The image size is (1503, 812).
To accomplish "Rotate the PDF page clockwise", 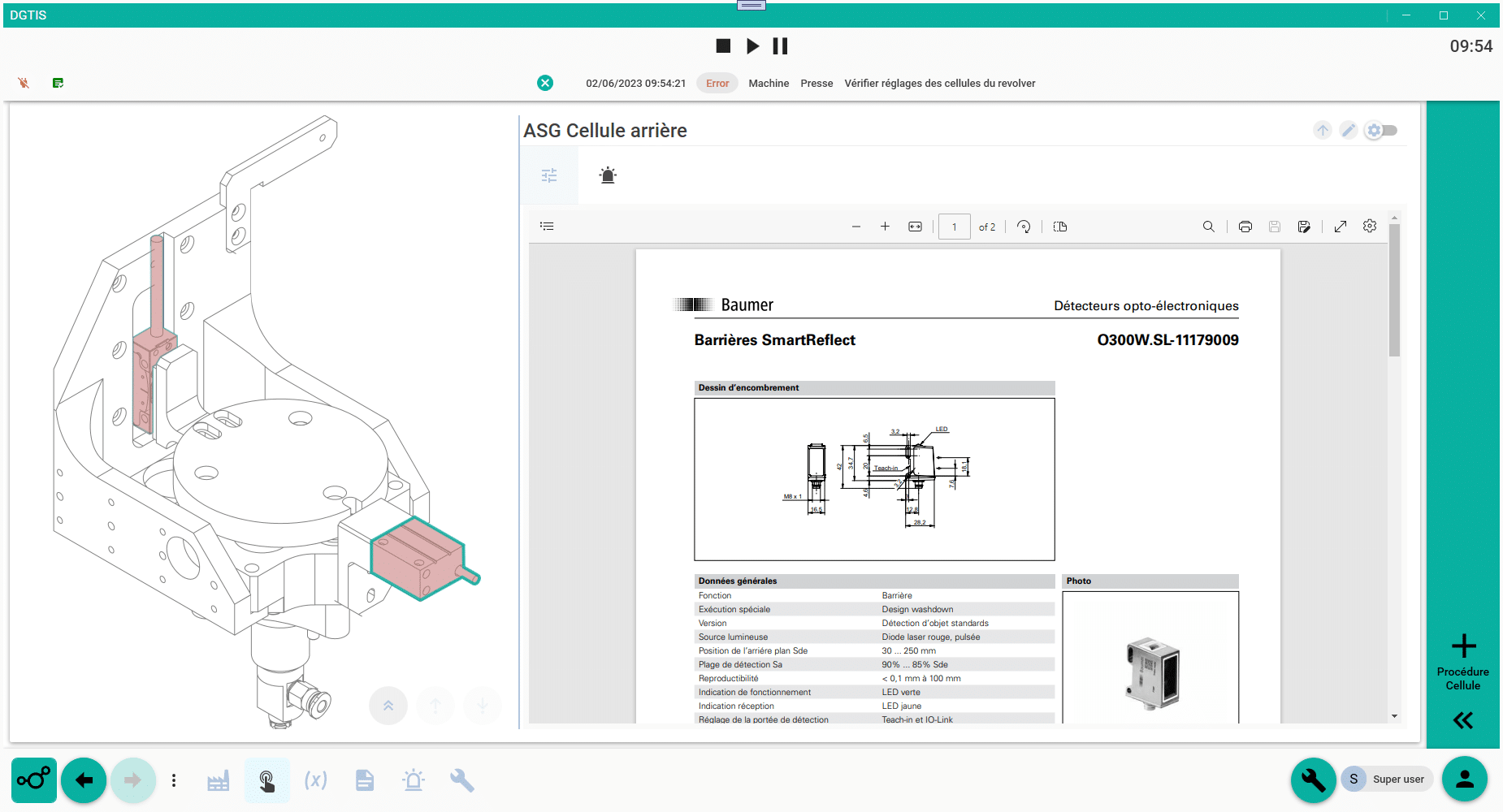I will tap(1024, 227).
